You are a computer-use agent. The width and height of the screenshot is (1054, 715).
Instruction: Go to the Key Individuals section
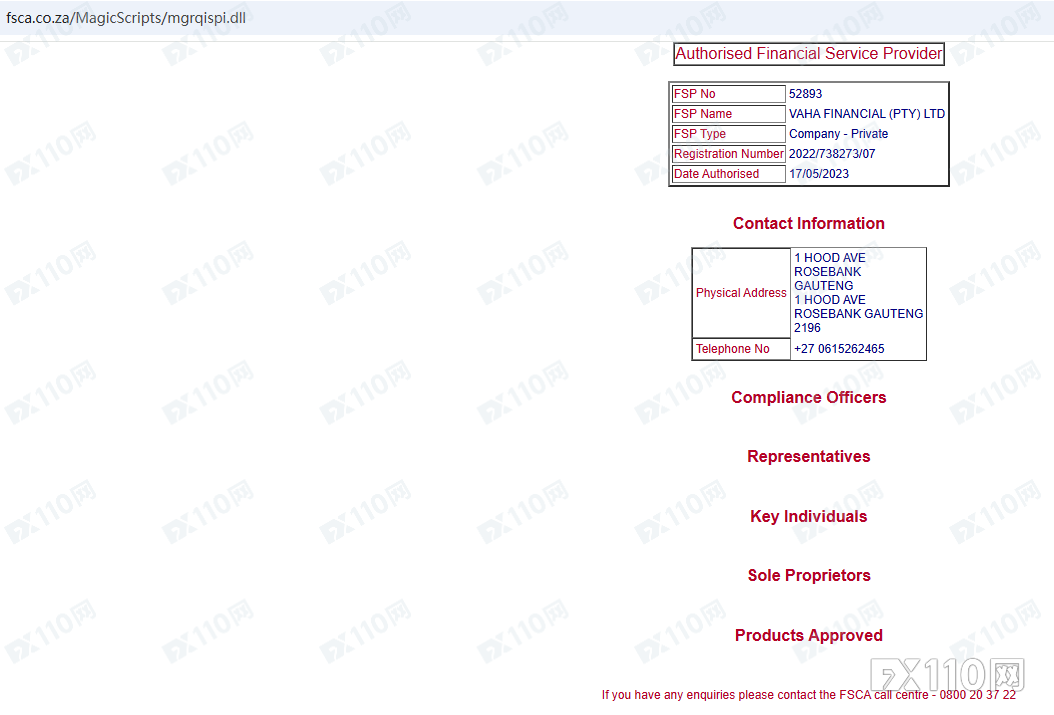coord(808,516)
